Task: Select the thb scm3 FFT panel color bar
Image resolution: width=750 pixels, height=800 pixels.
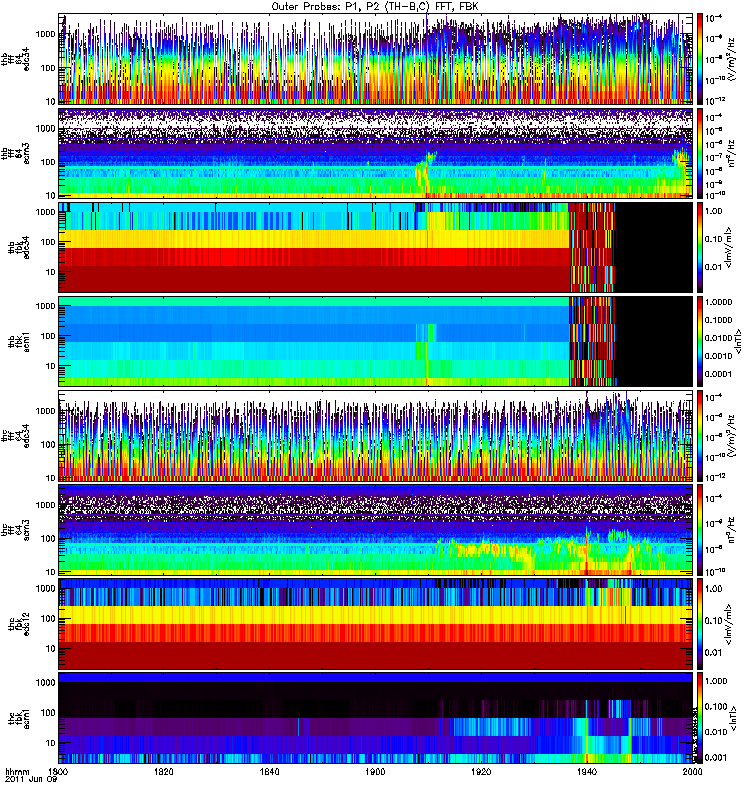Action: (701, 153)
